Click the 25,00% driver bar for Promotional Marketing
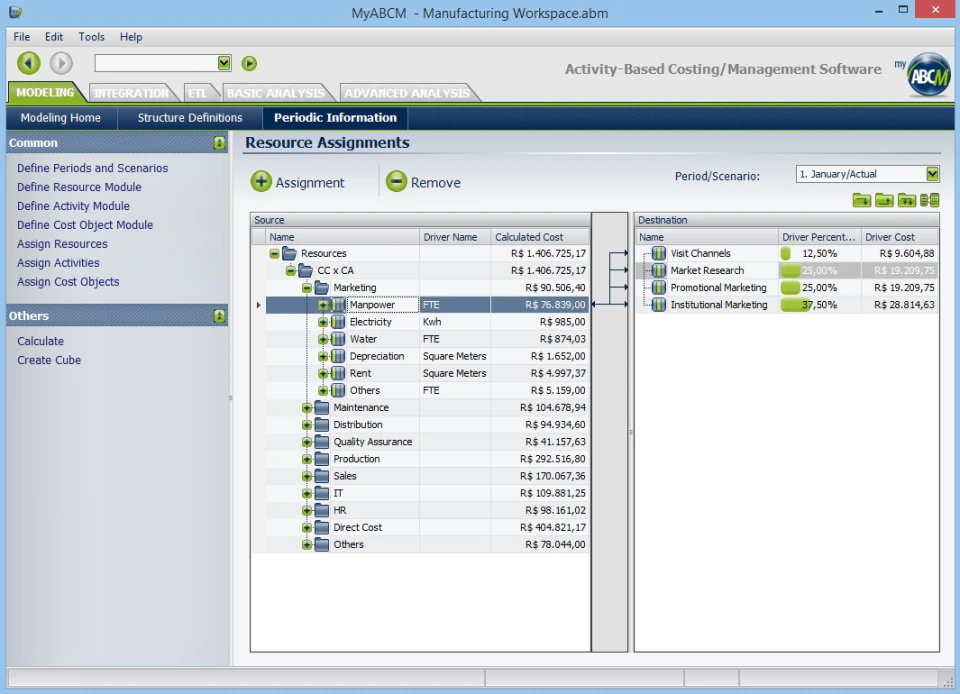The width and height of the screenshot is (960, 694). (x=819, y=288)
